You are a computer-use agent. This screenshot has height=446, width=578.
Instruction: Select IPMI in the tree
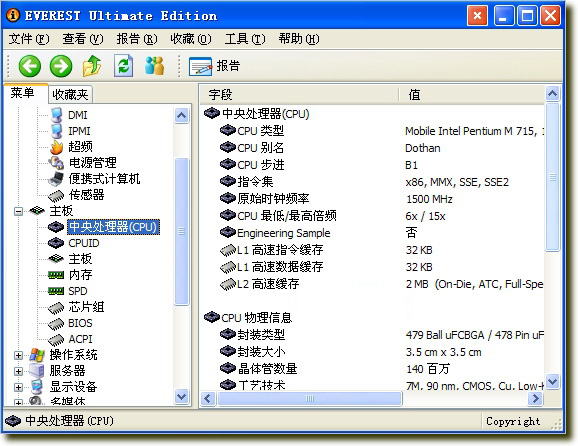point(79,131)
